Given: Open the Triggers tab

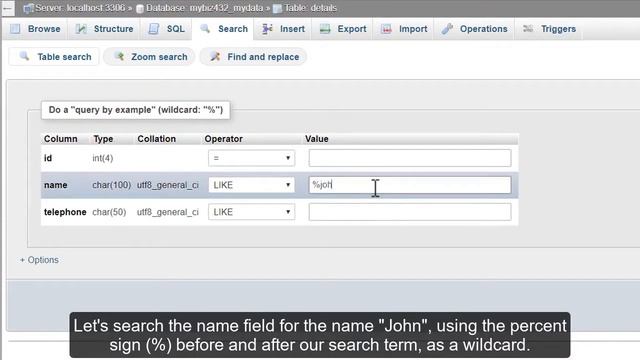Looking at the screenshot, I should click(549, 29).
